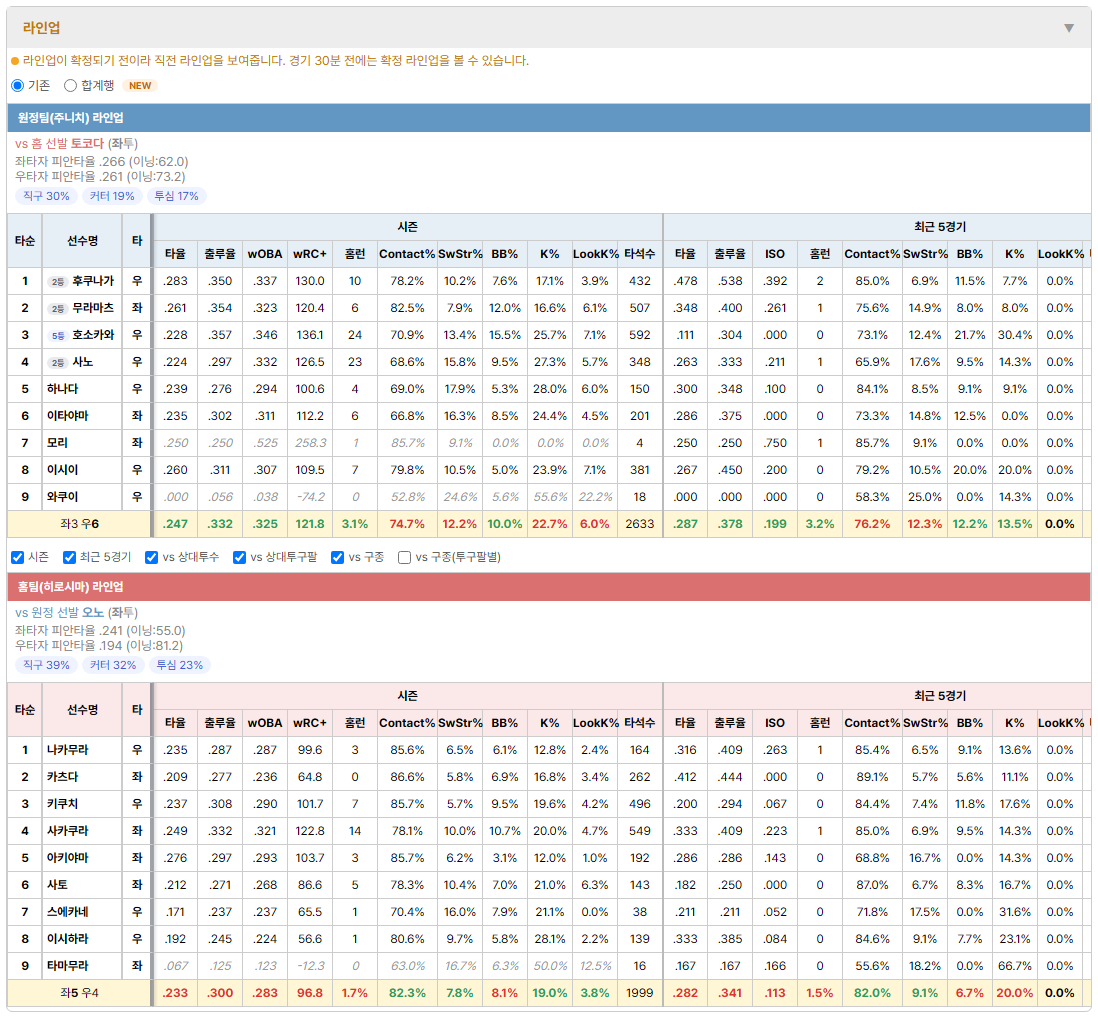Select player name 와쿠이
This screenshot has height=1018, width=1098.
tap(62, 497)
